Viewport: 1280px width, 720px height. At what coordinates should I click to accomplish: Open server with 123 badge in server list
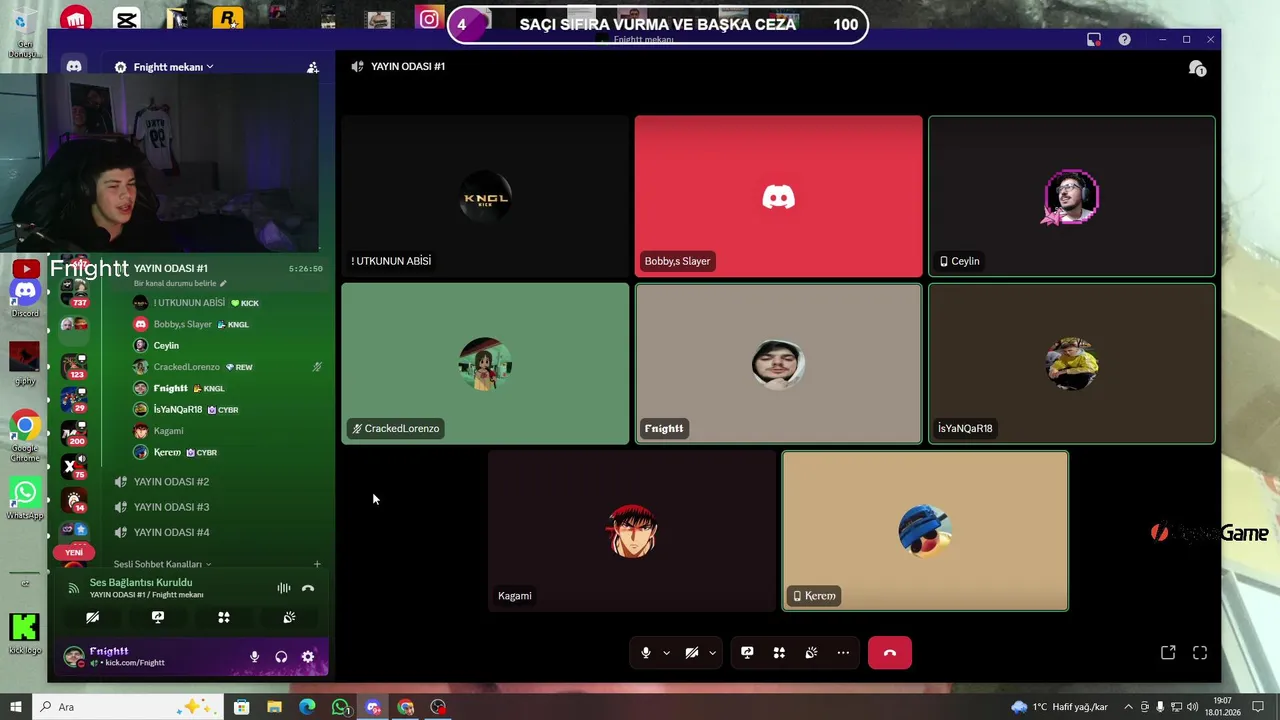(74, 366)
